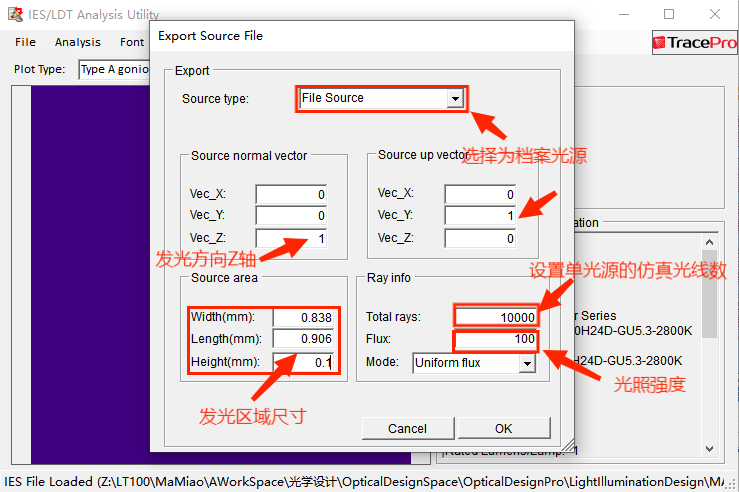
Task: Open the Font menu
Action: coord(132,42)
